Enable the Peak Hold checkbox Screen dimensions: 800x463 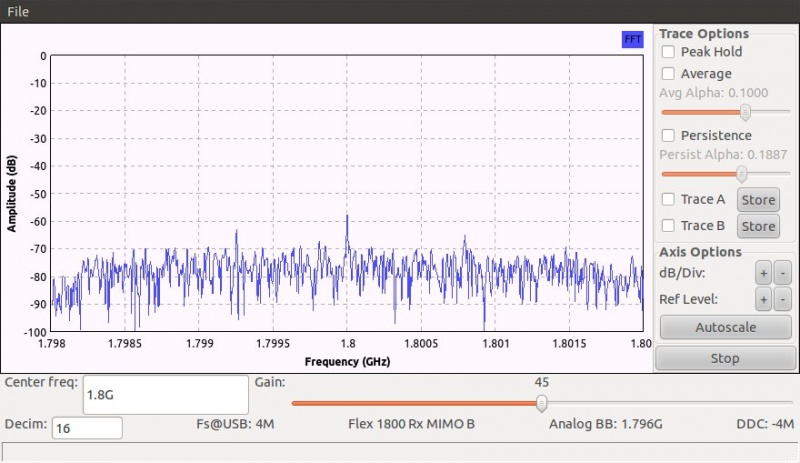point(668,52)
